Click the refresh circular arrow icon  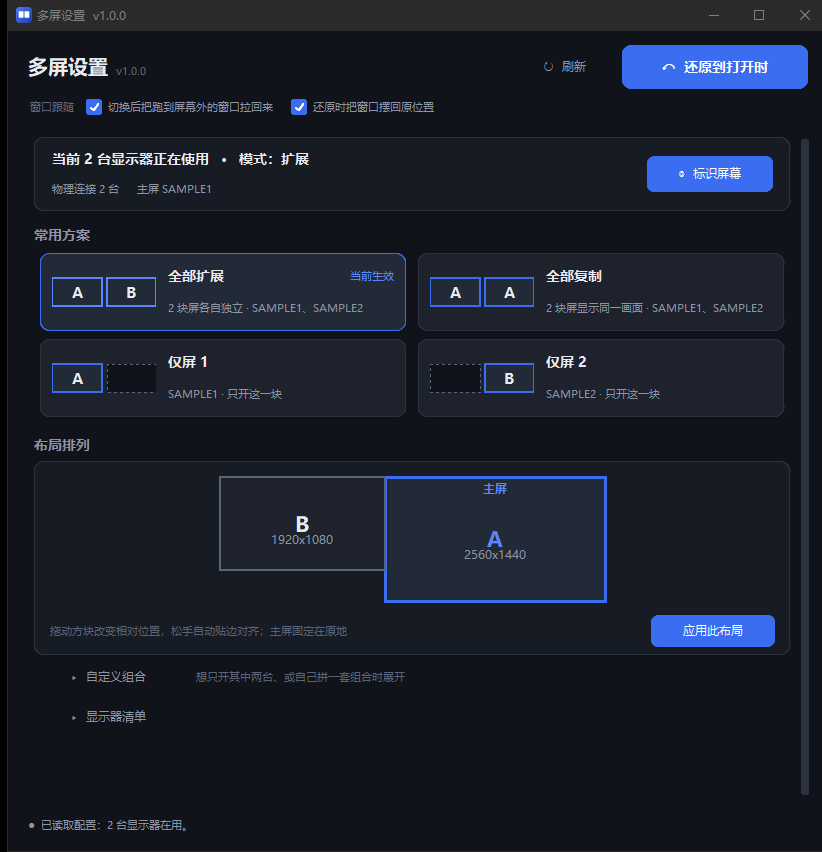[548, 66]
